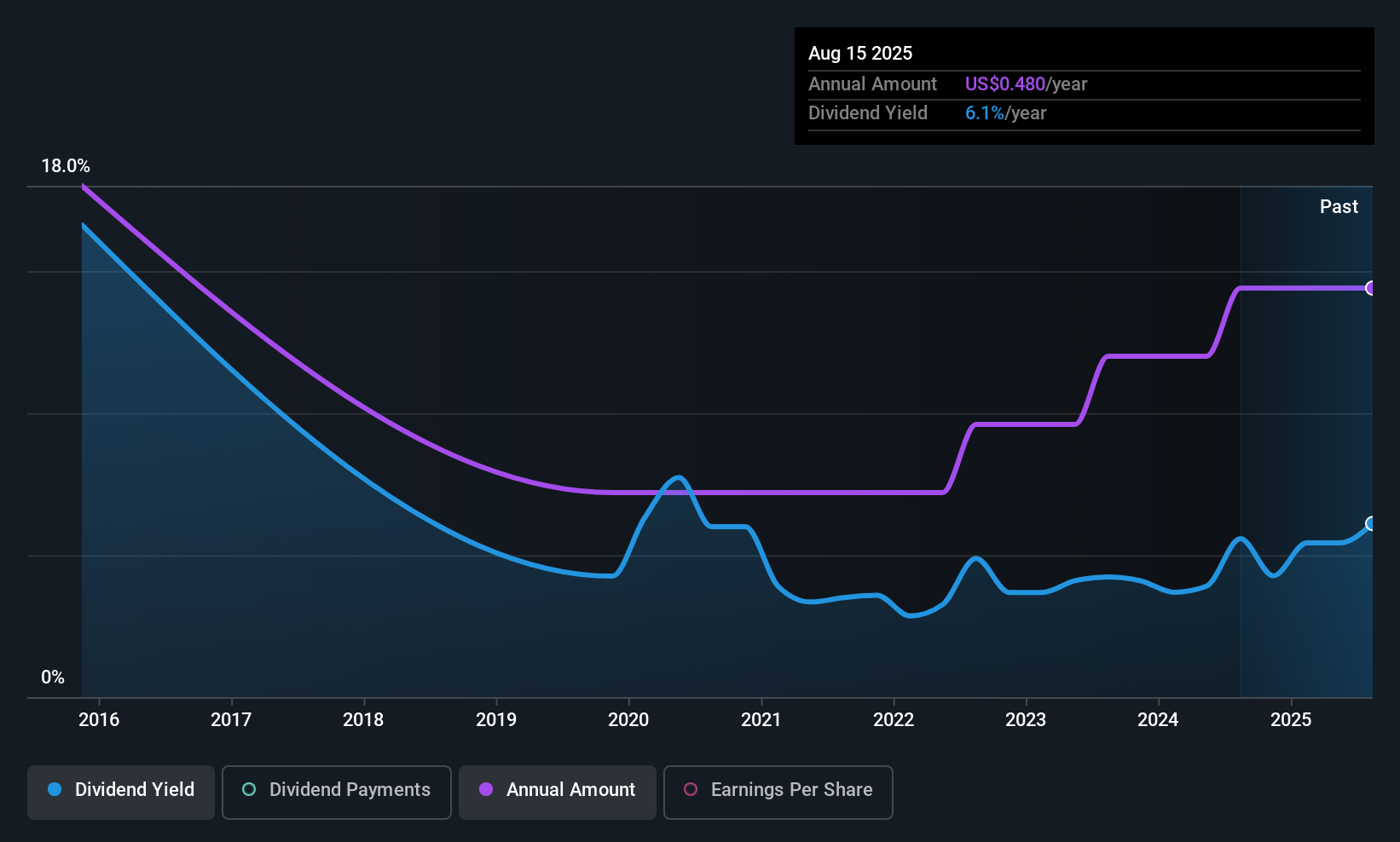This screenshot has height=842, width=1400.
Task: Click the 18.0% y-axis label
Action: [66, 166]
